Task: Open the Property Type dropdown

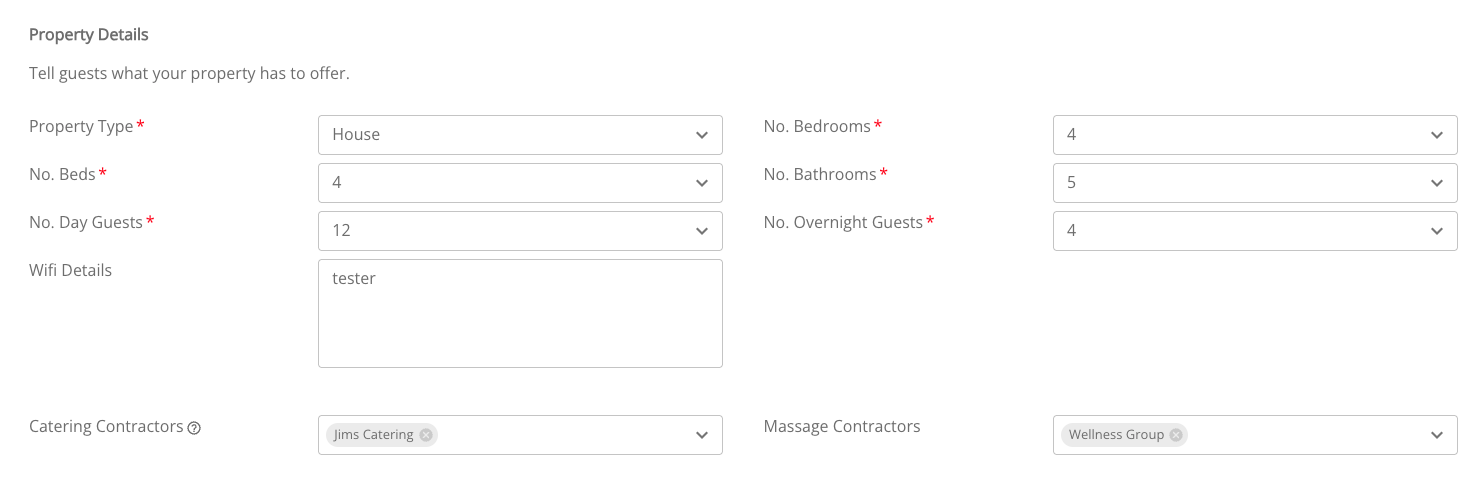Action: [520, 135]
